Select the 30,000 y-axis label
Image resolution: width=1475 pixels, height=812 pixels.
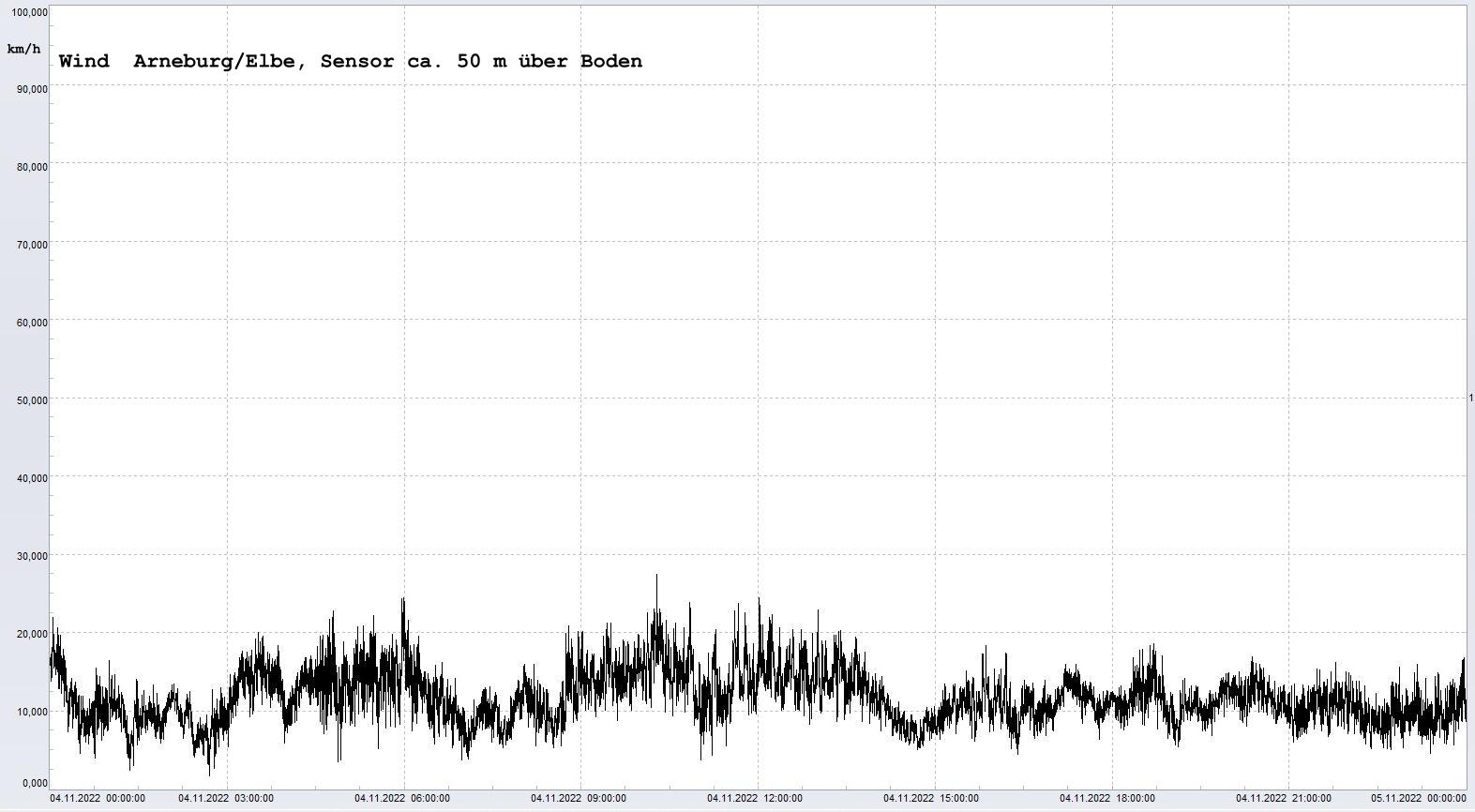32,556
